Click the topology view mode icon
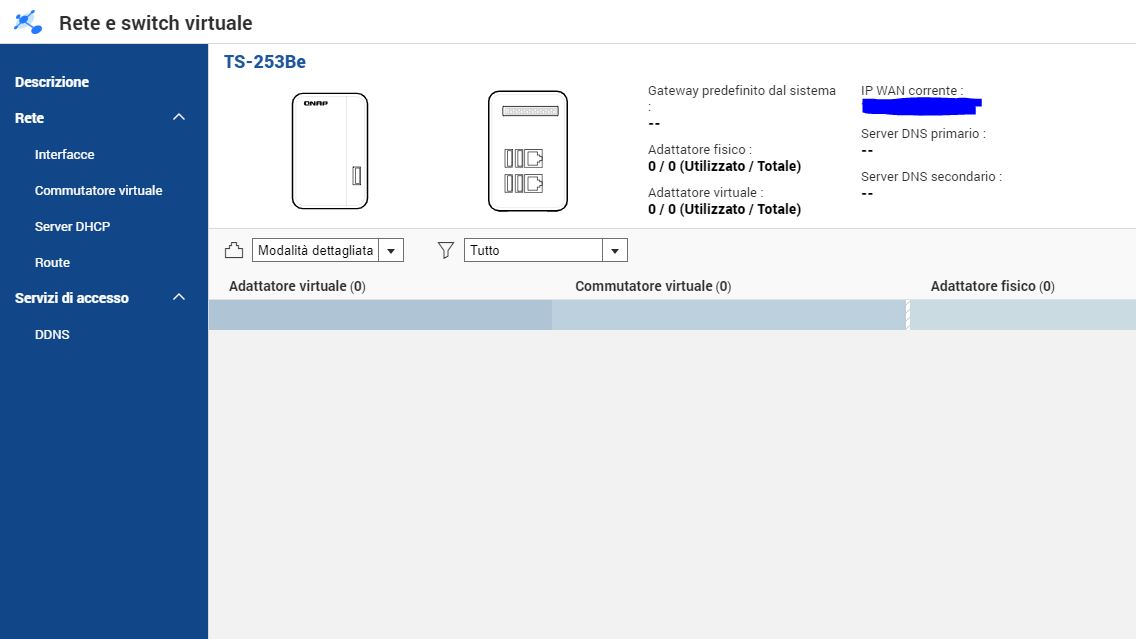The image size is (1136, 639). (233, 250)
